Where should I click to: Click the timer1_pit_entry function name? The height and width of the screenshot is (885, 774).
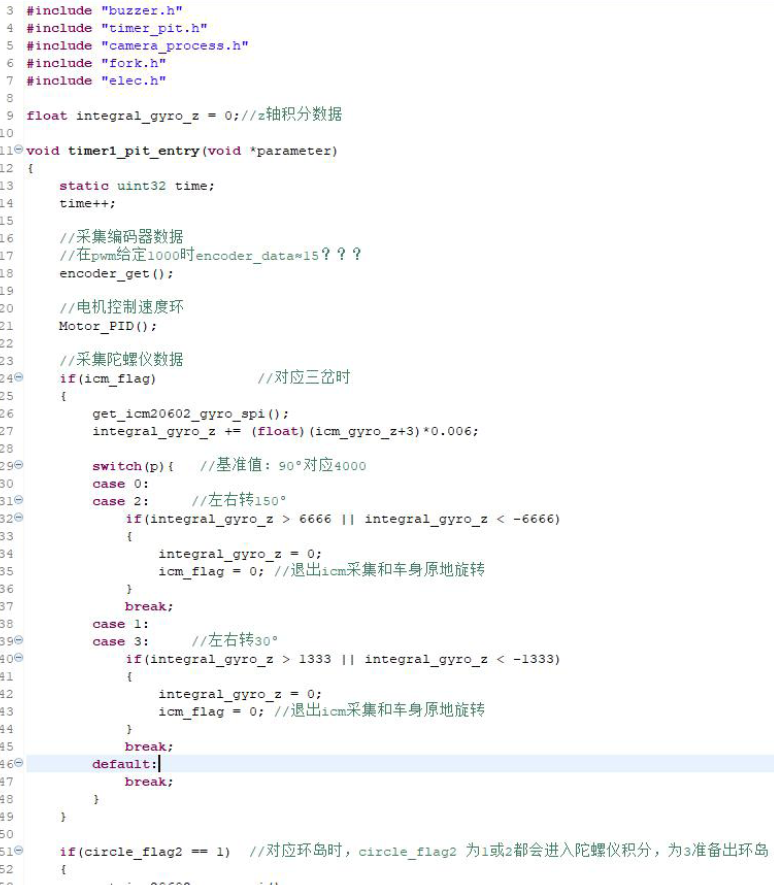click(133, 151)
